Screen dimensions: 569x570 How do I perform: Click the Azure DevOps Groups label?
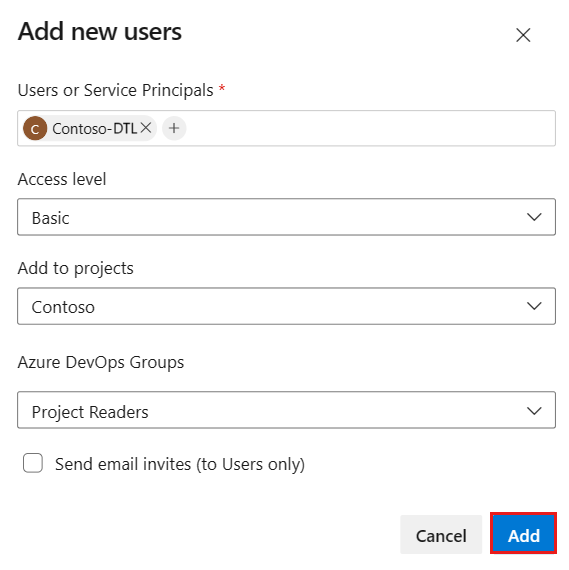101,363
